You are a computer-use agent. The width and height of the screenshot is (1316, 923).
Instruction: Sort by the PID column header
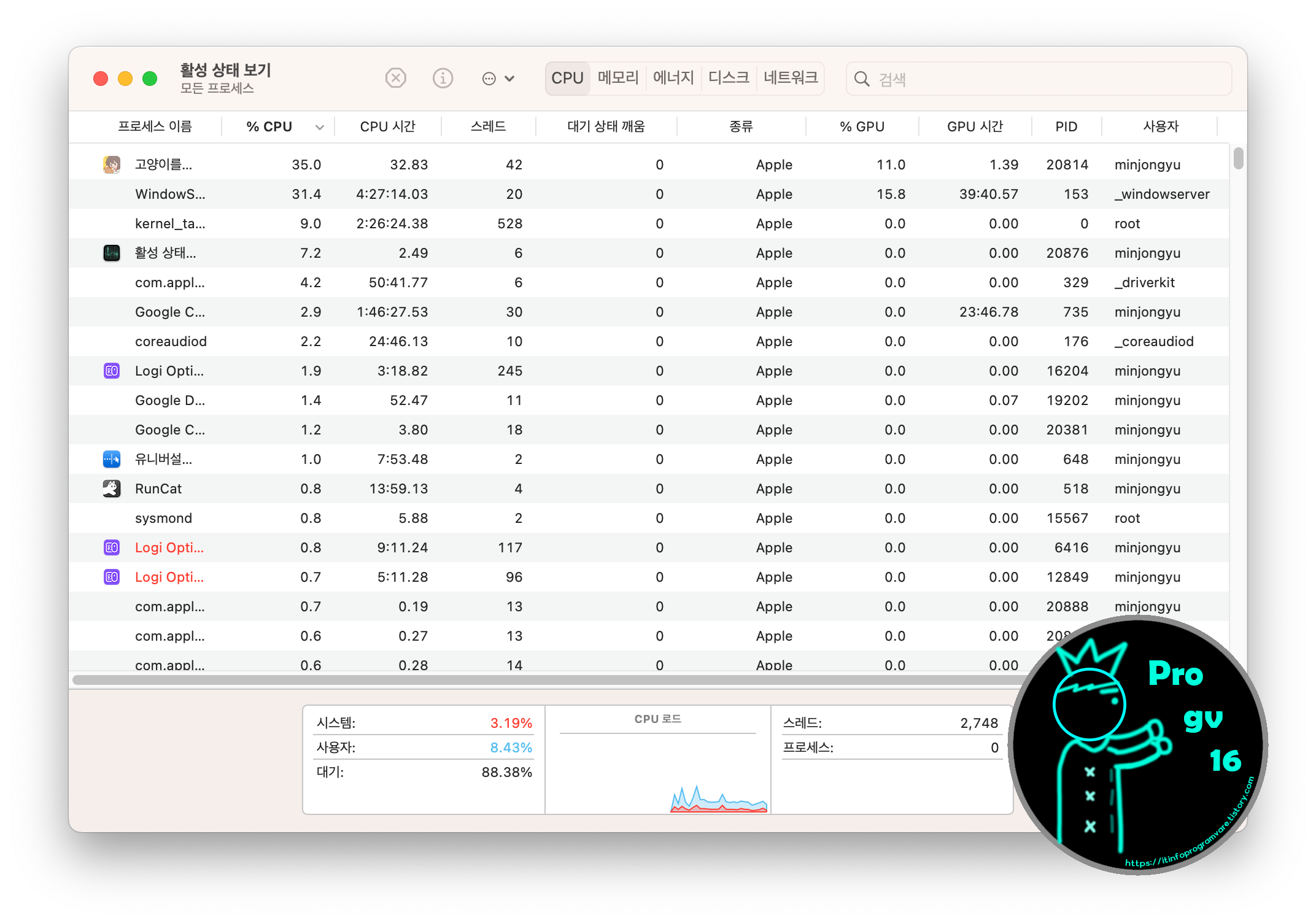[x=1066, y=126]
